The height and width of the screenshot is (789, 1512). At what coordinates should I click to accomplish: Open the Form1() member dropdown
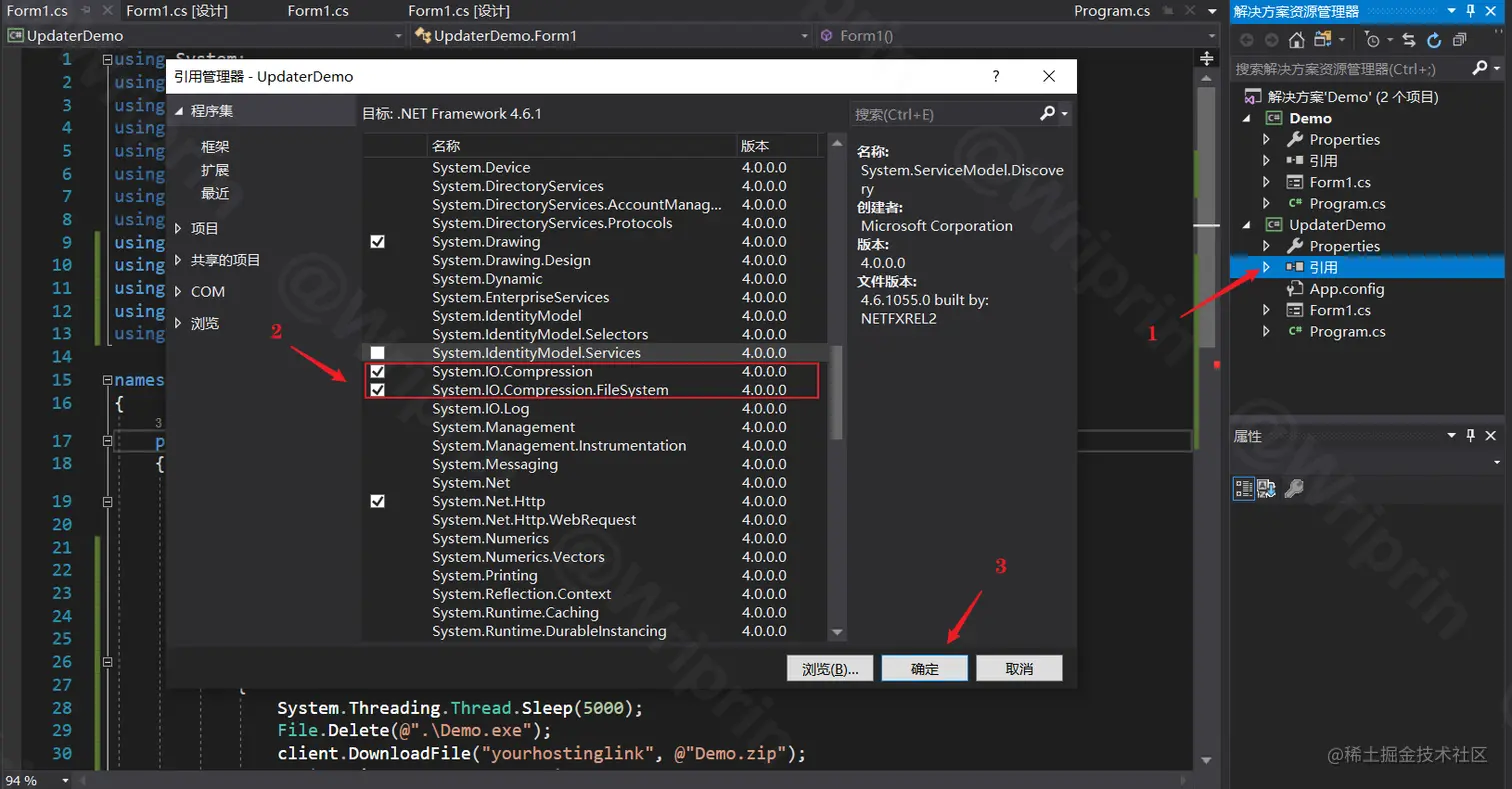click(1210, 36)
